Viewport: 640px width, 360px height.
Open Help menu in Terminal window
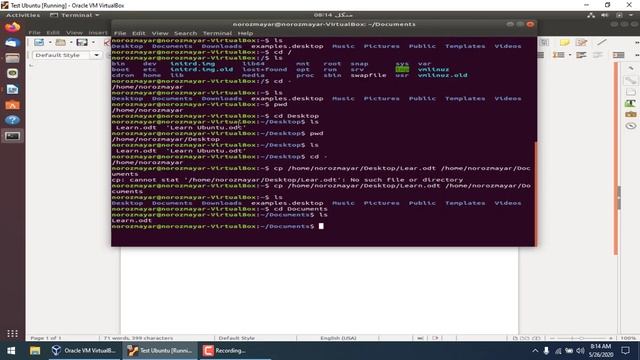tap(245, 33)
